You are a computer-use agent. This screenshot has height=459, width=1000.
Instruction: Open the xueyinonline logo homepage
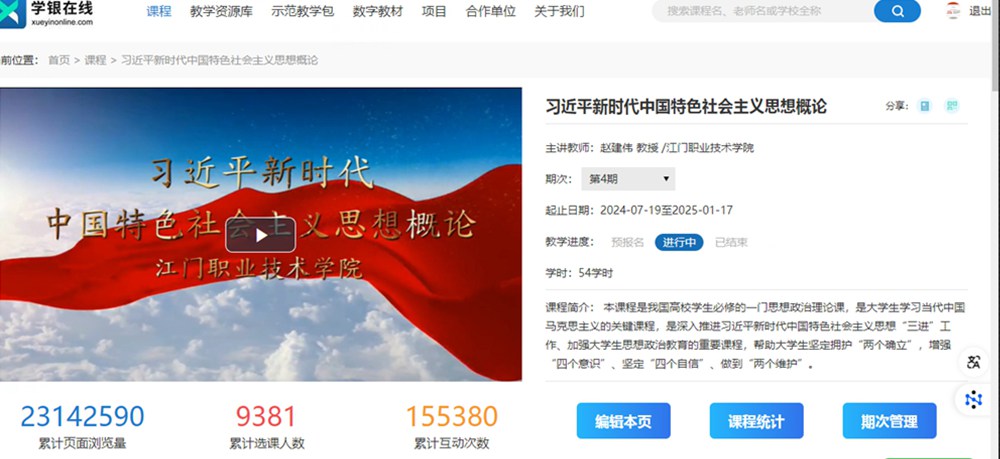point(47,13)
